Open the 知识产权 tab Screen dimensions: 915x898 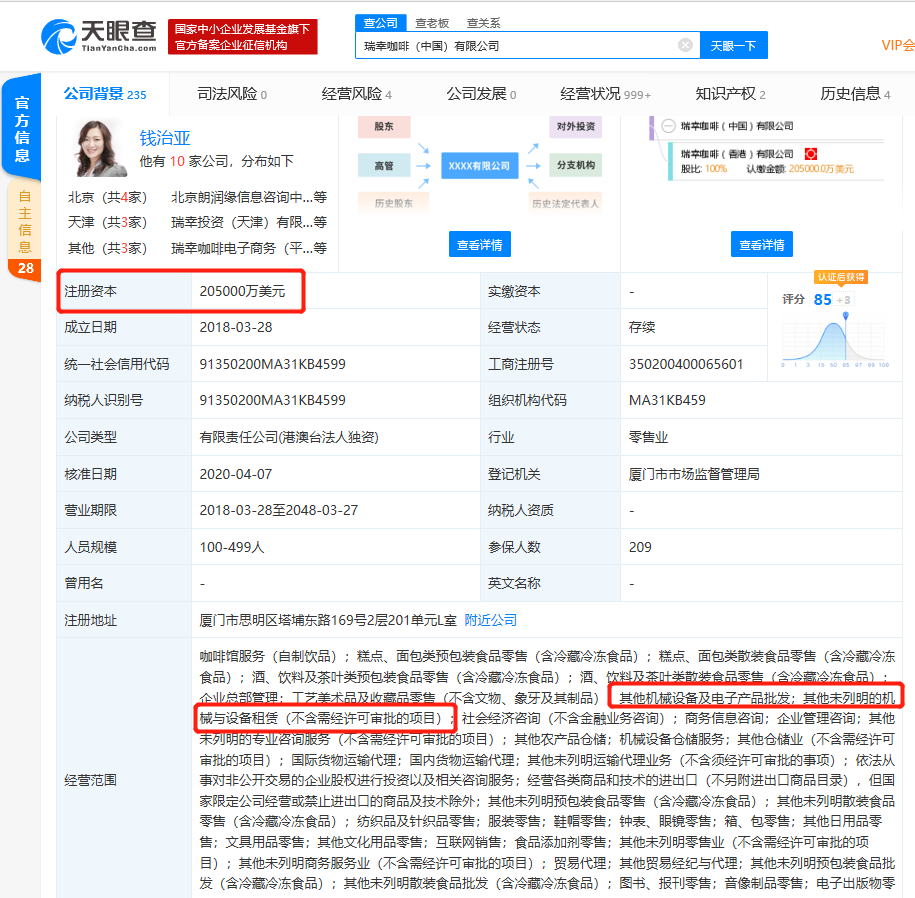(x=729, y=94)
